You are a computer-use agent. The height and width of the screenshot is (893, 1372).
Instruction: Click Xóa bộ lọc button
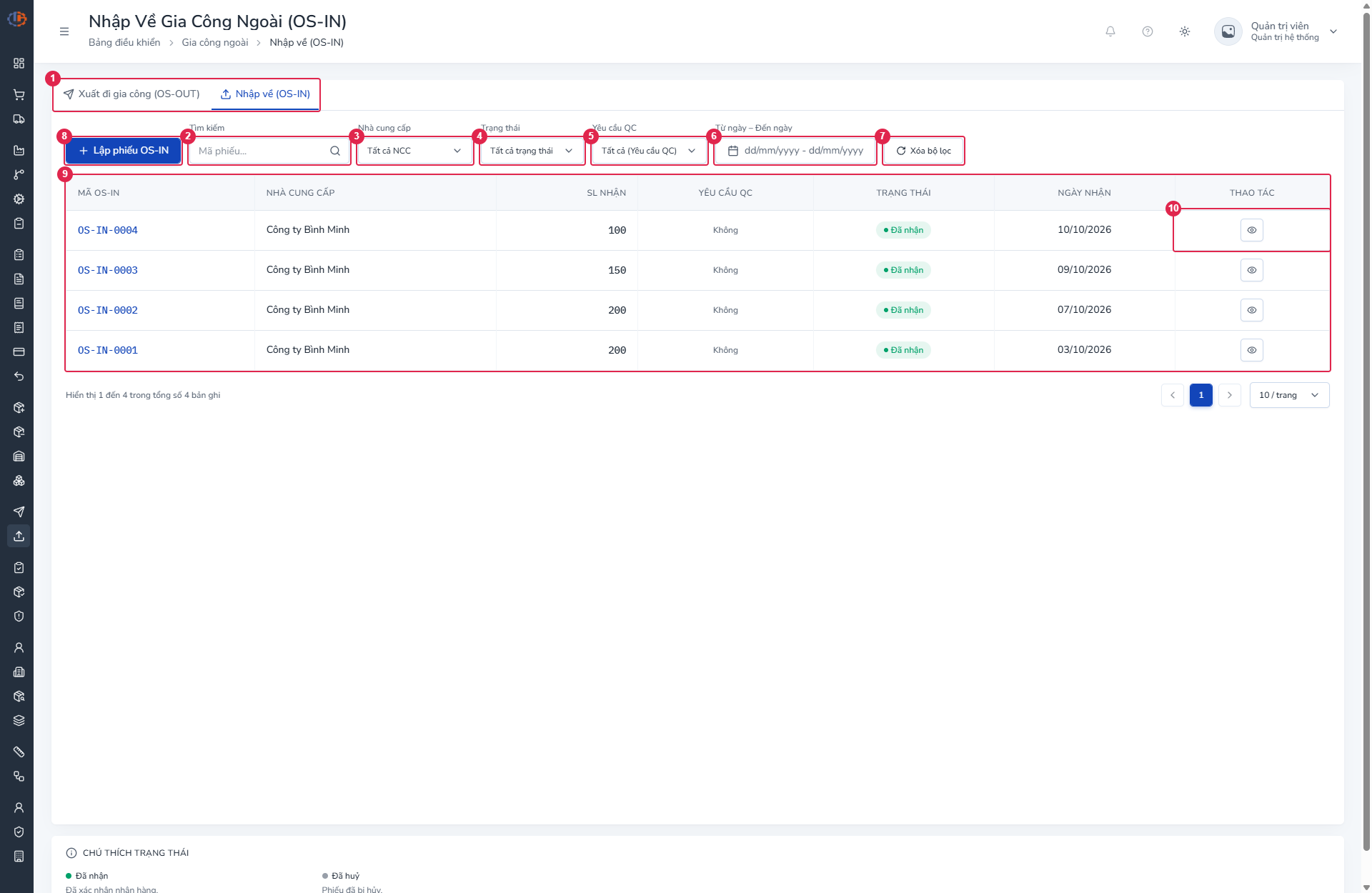923,151
